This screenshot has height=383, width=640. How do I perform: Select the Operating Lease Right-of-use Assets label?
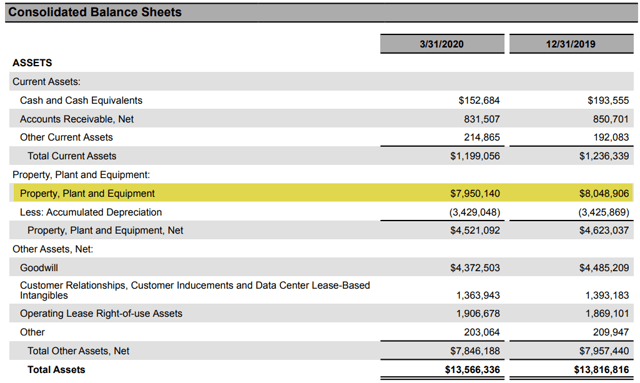tap(101, 314)
